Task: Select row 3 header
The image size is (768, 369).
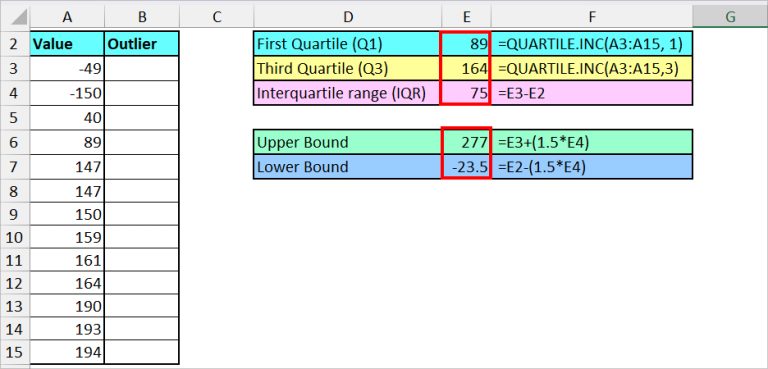Action: [x=15, y=69]
